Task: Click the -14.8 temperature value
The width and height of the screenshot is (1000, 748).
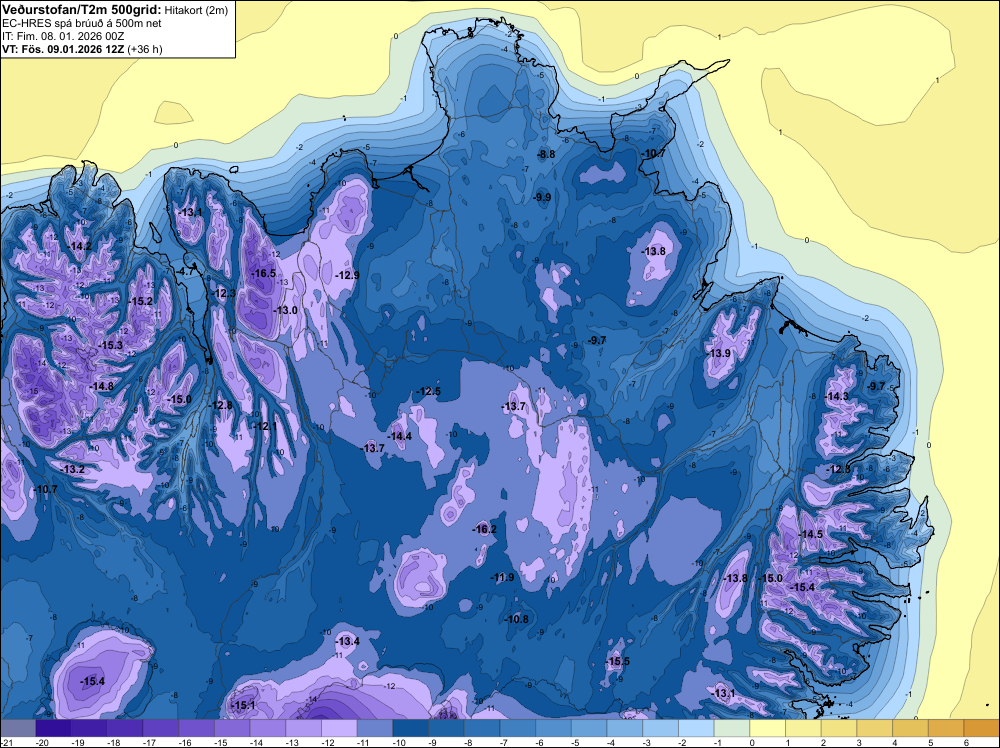Action: click(101, 386)
